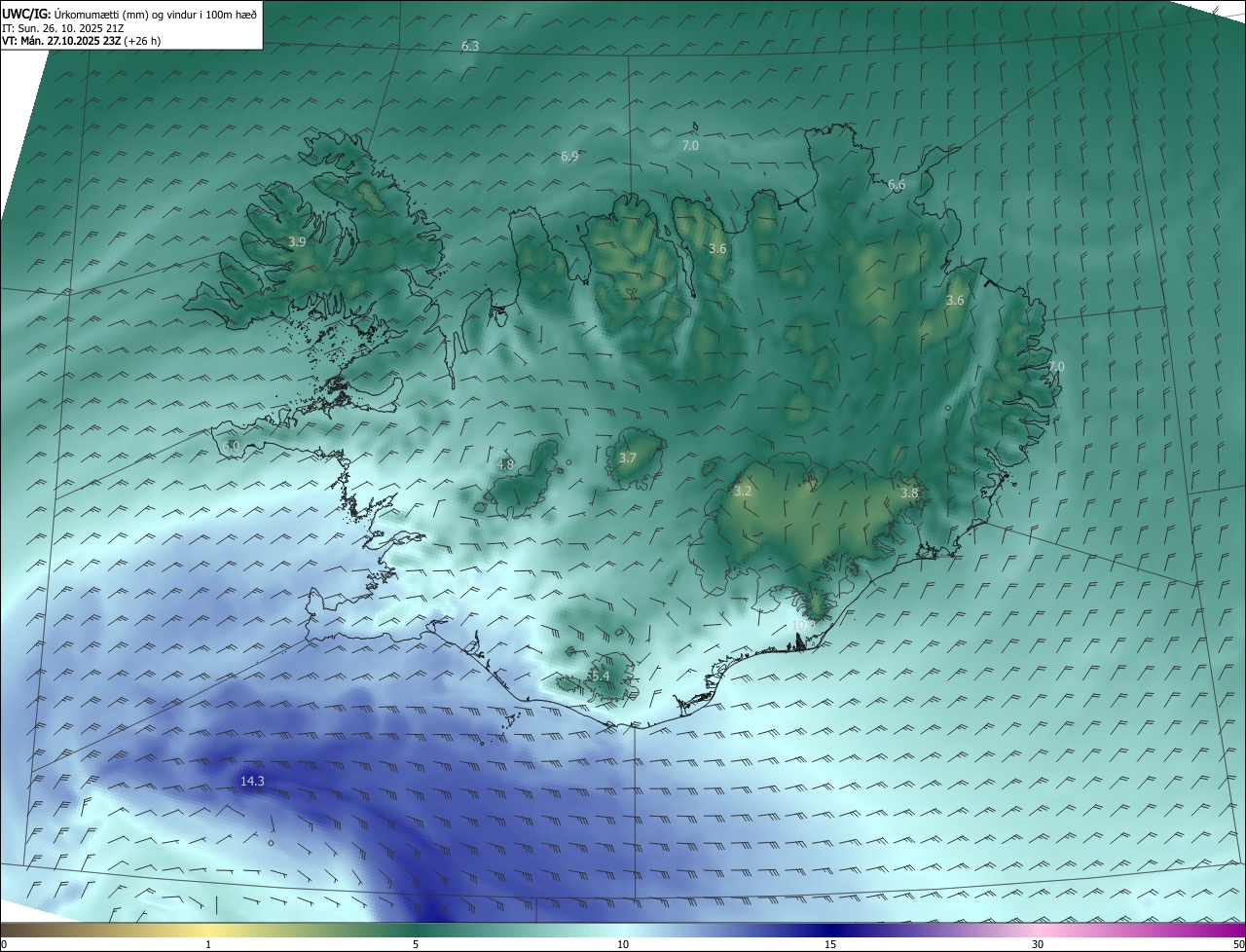
Task: Select the 6.9 value label on map
Action: [x=569, y=156]
